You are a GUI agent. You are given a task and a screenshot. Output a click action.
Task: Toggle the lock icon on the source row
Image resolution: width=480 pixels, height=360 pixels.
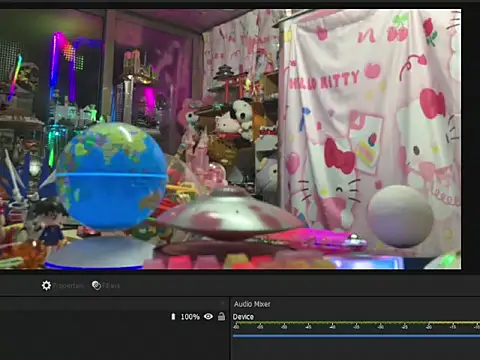pyautogui.click(x=221, y=316)
